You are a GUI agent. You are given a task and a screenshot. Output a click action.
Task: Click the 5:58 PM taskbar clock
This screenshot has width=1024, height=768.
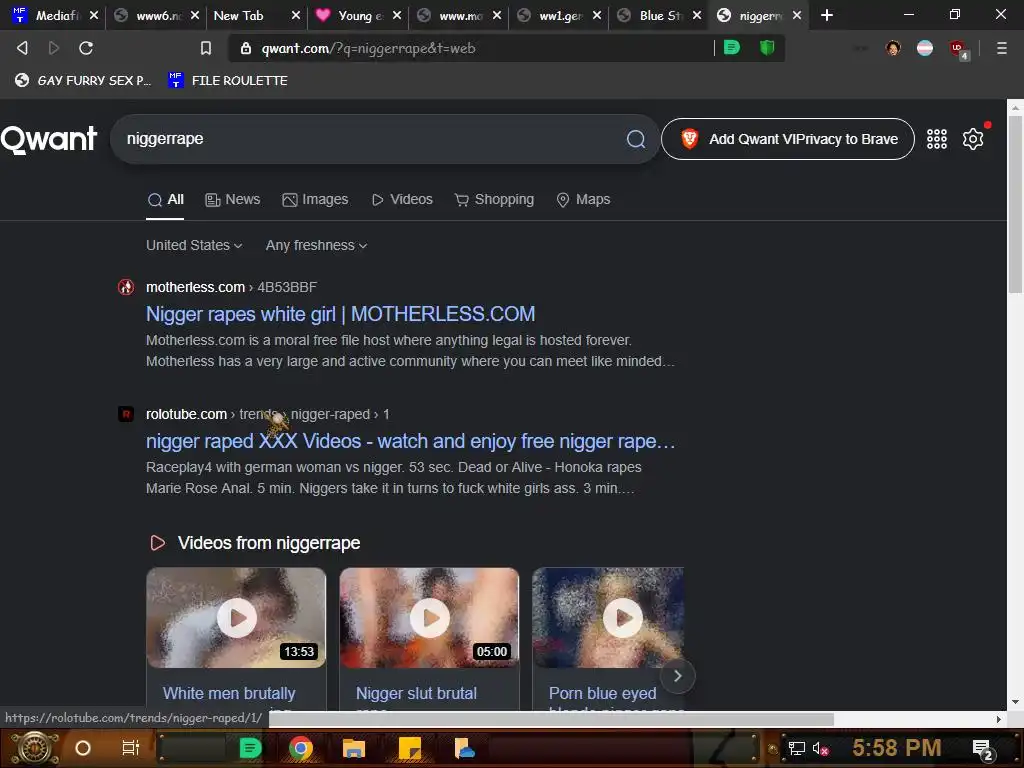coord(896,748)
